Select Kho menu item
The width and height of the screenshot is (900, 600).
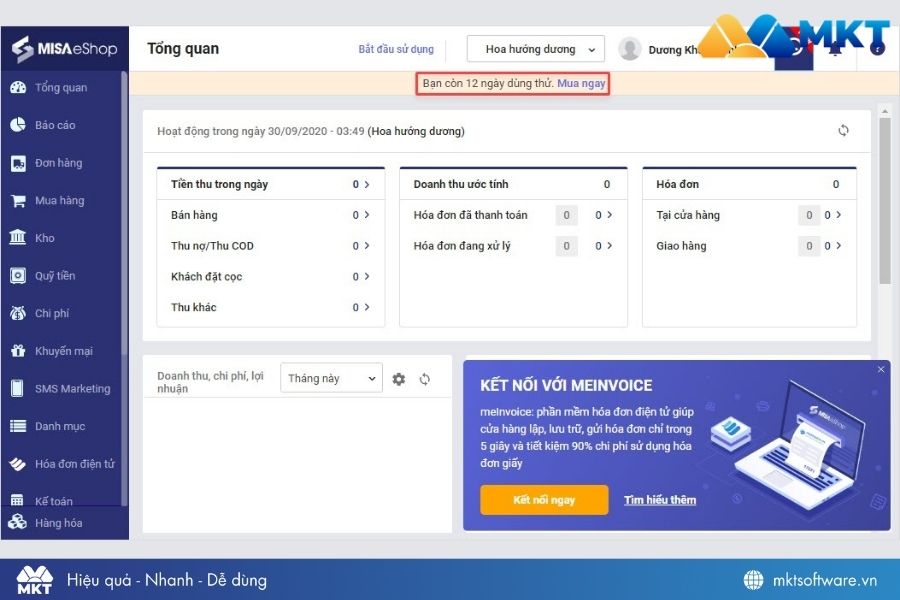[x=45, y=238]
